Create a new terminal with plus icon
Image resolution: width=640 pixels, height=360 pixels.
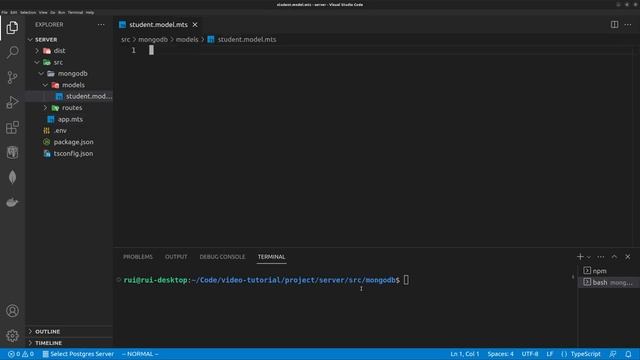[580, 257]
